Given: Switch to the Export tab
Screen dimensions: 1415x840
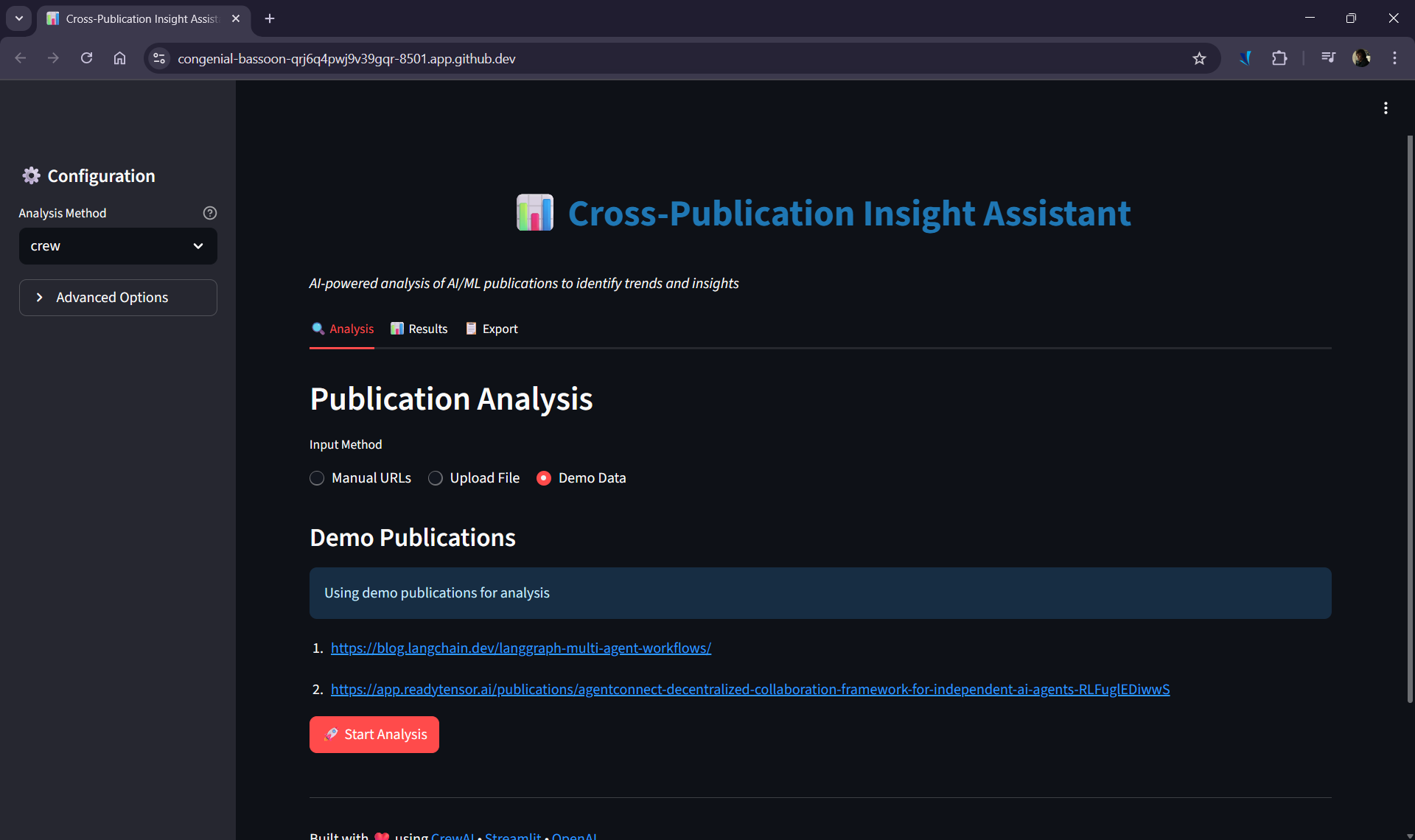Looking at the screenshot, I should coord(492,329).
